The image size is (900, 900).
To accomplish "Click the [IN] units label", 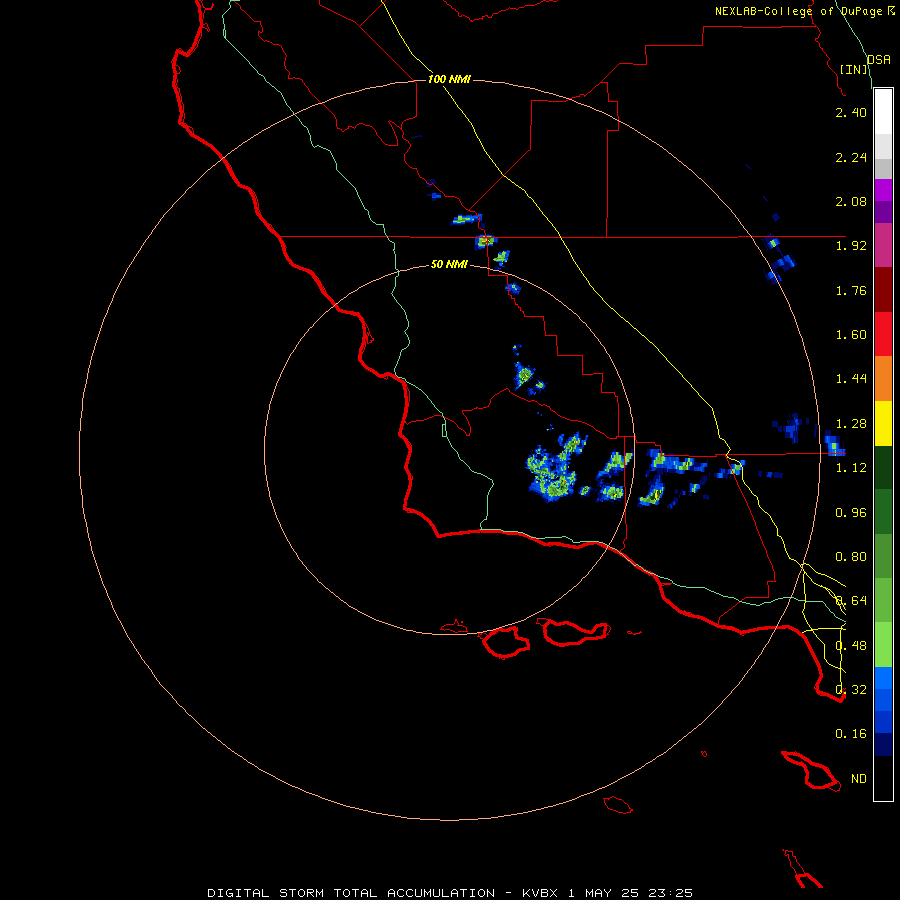I will (x=854, y=69).
